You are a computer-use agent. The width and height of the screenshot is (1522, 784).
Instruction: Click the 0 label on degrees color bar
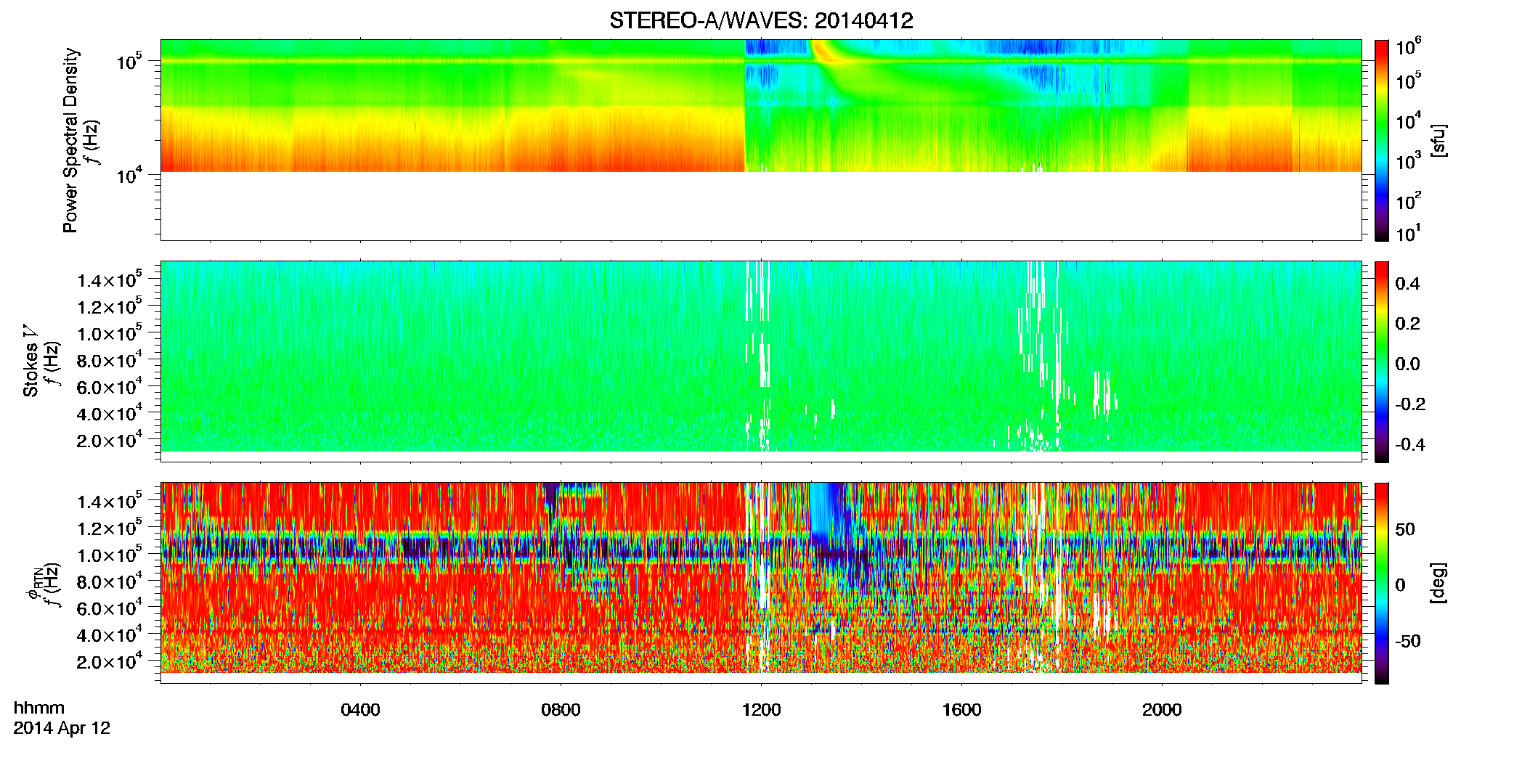pyautogui.click(x=1400, y=585)
